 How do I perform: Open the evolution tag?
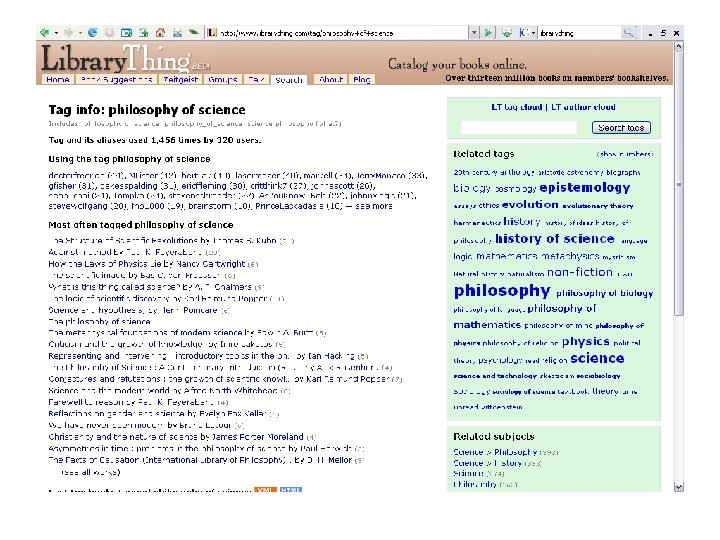click(x=530, y=205)
